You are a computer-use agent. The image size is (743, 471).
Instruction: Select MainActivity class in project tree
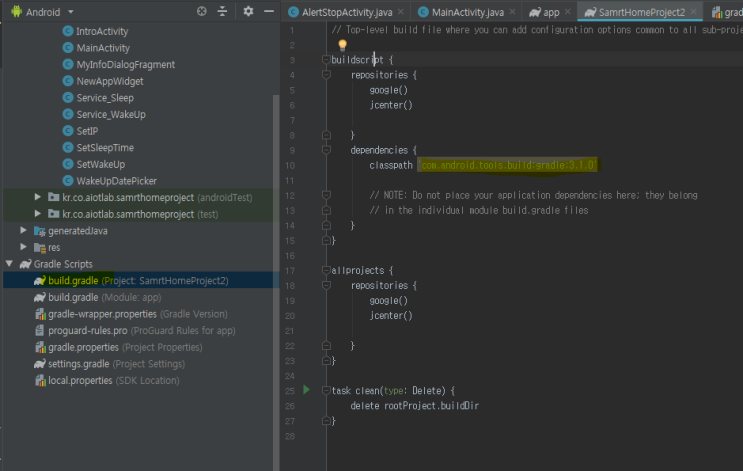pyautogui.click(x=103, y=48)
